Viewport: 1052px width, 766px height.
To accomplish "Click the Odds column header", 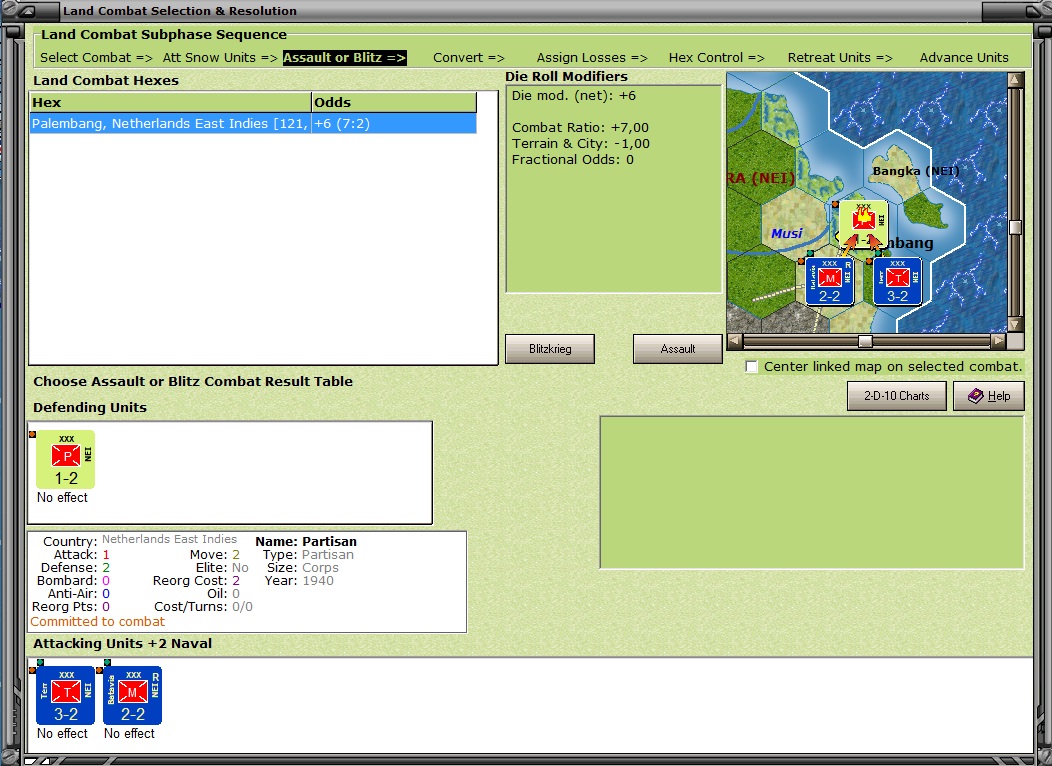I will pos(394,103).
